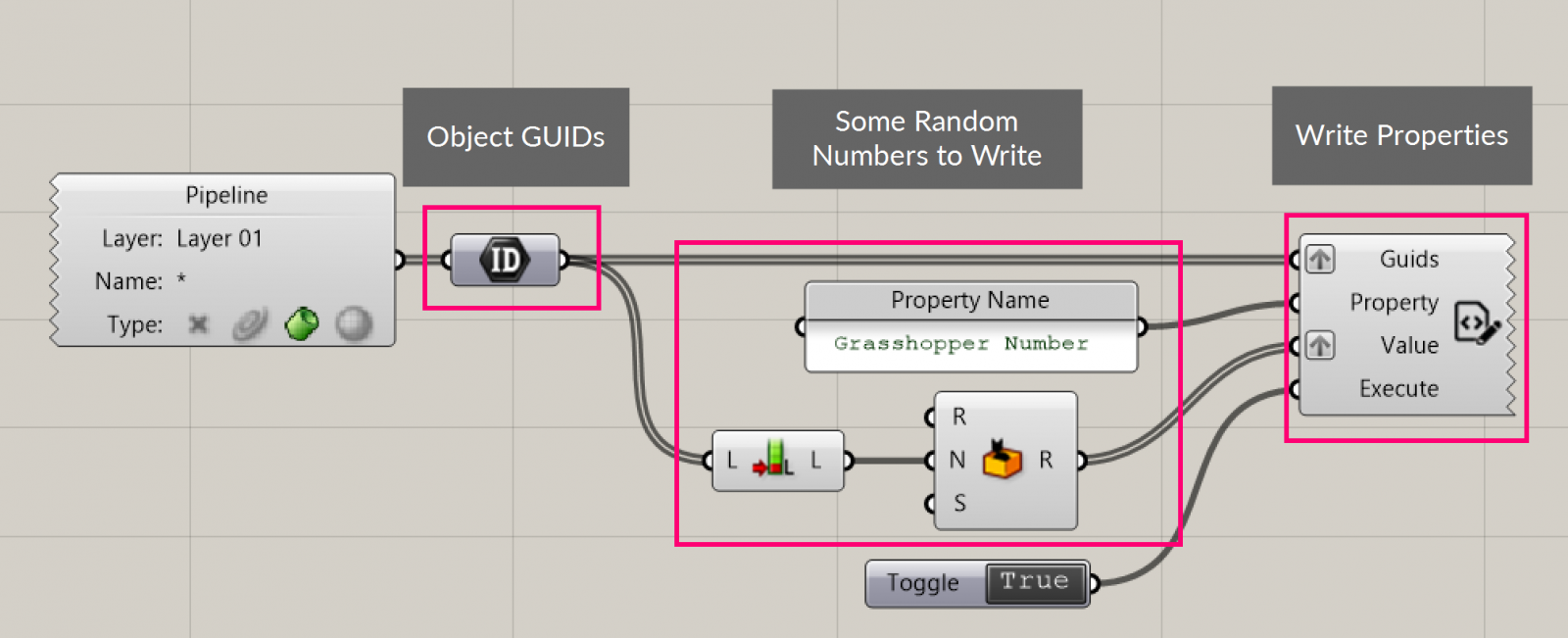Click the N count input port of Random

tap(932, 459)
